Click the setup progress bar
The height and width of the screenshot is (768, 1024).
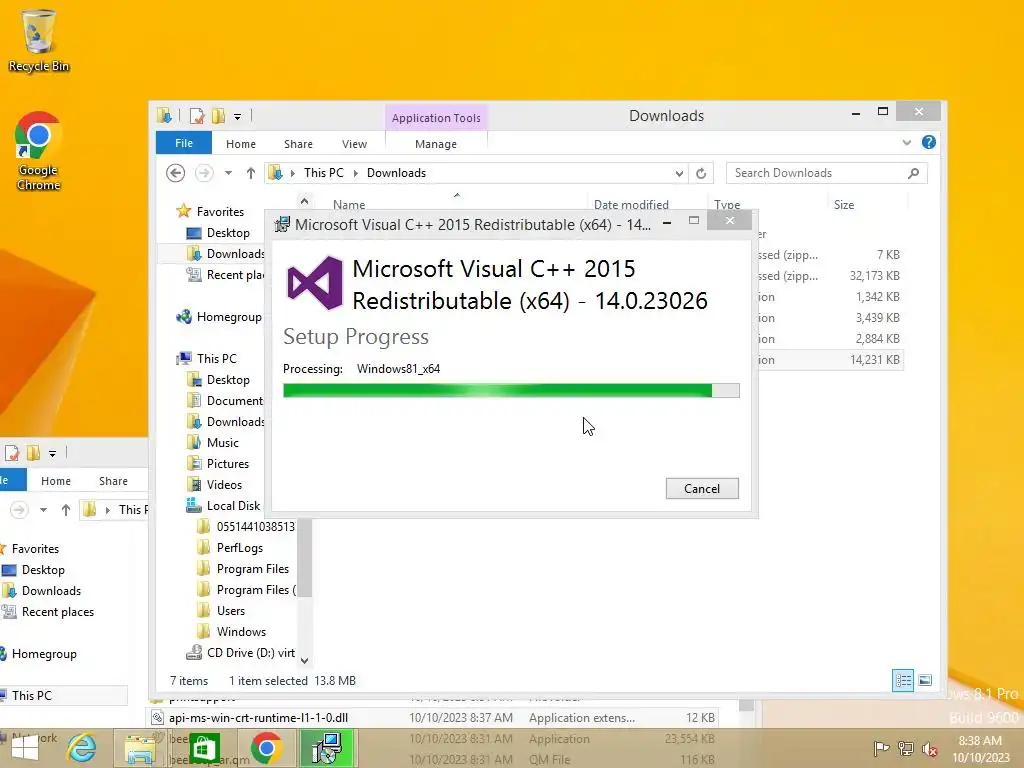coord(511,391)
